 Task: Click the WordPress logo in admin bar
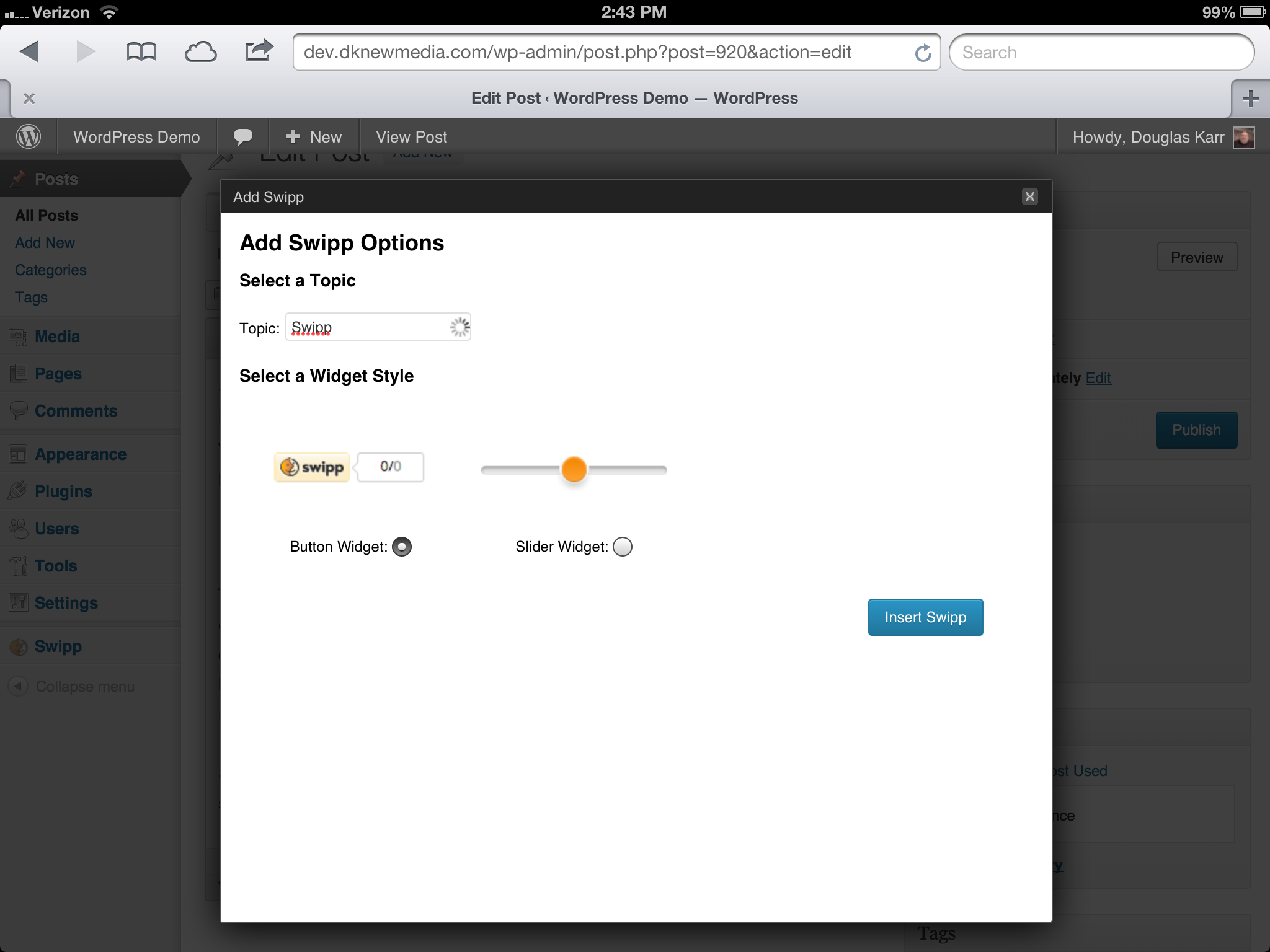click(29, 136)
